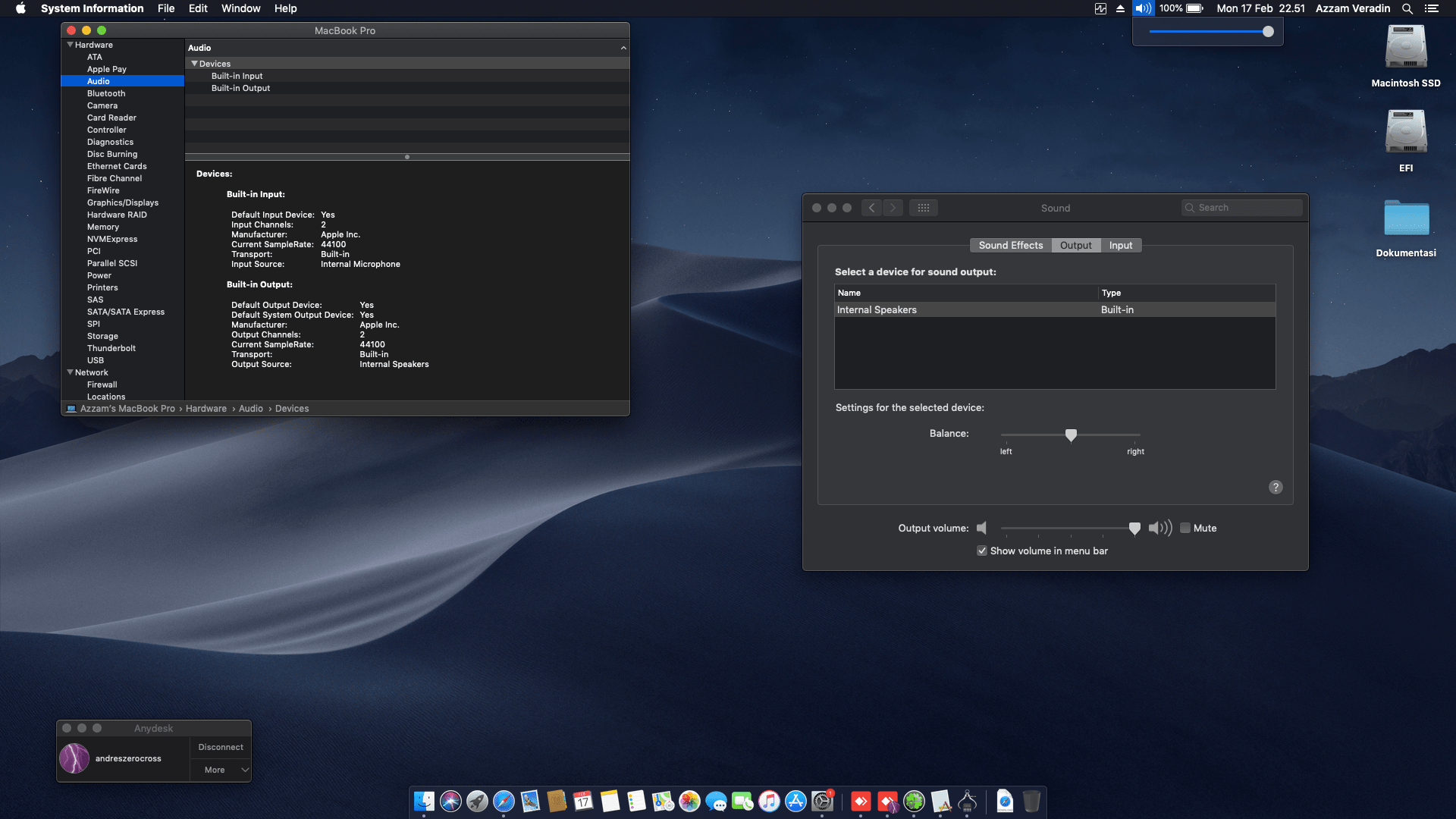The width and height of the screenshot is (1456, 819).
Task: Uncheck Show volume in menu bar
Action: (x=982, y=551)
